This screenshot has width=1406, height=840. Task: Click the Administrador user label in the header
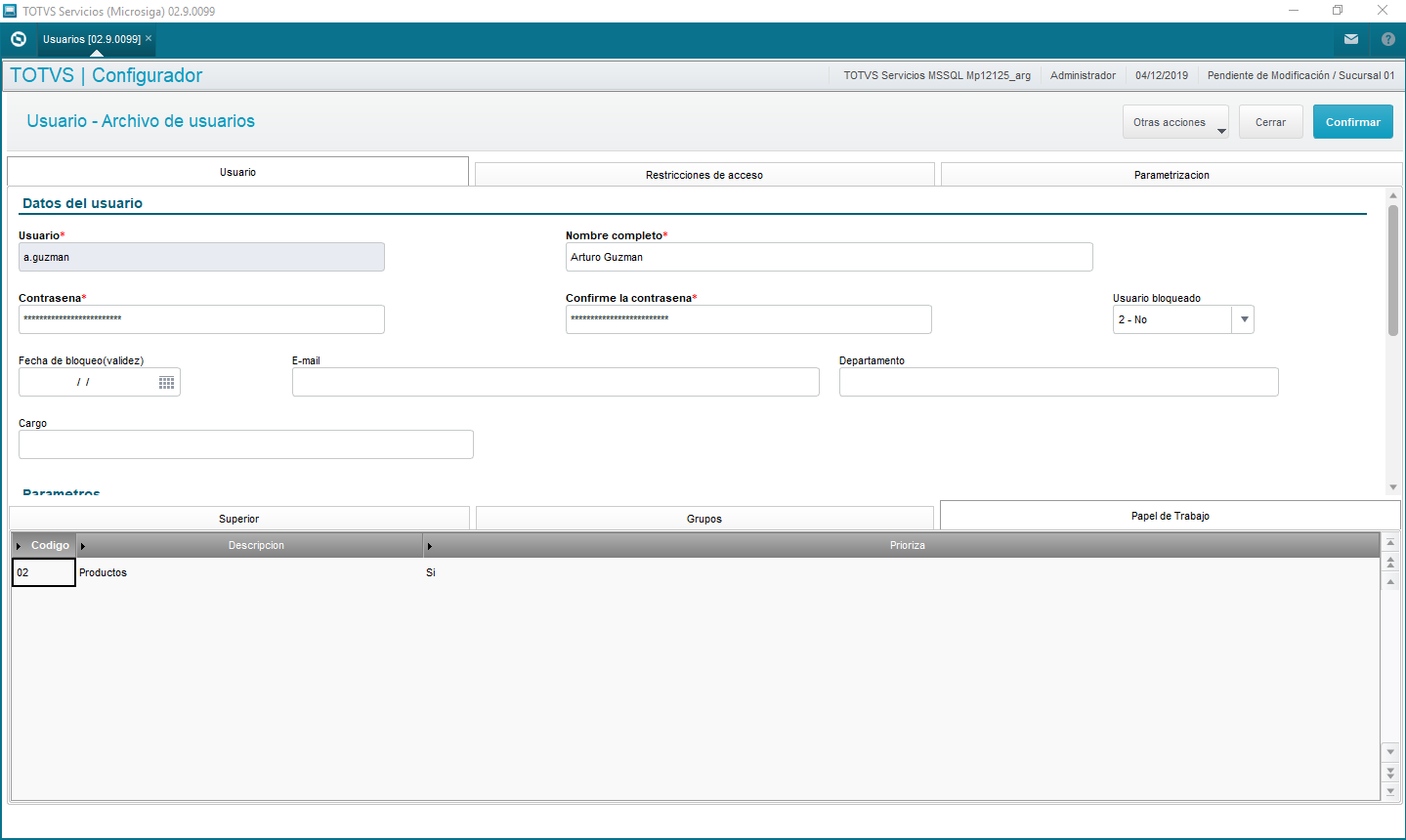1083,75
